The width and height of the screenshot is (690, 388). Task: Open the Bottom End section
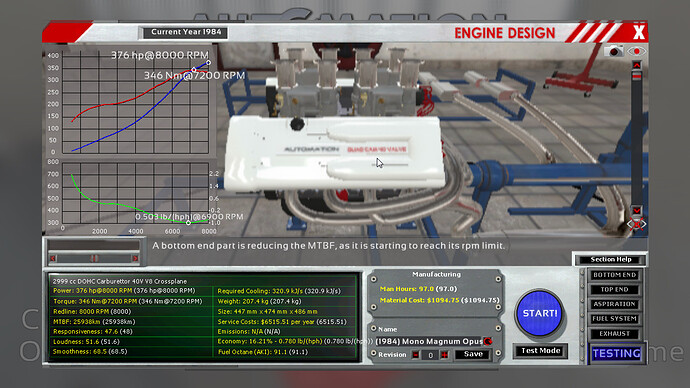point(614,275)
